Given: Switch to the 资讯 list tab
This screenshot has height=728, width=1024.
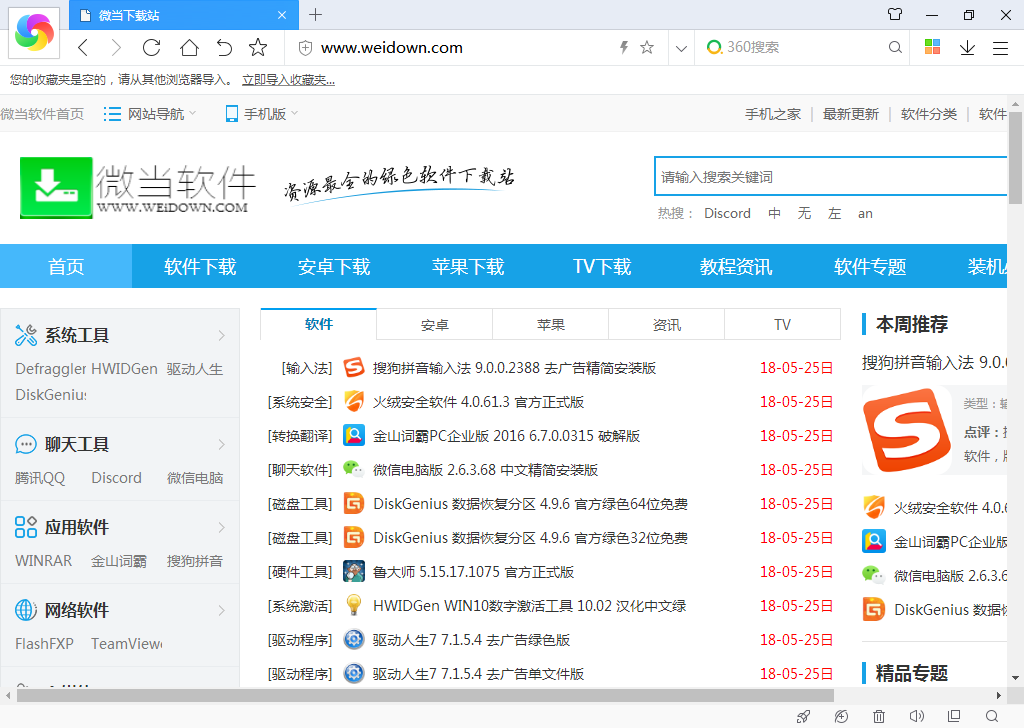Looking at the screenshot, I should [x=666, y=324].
